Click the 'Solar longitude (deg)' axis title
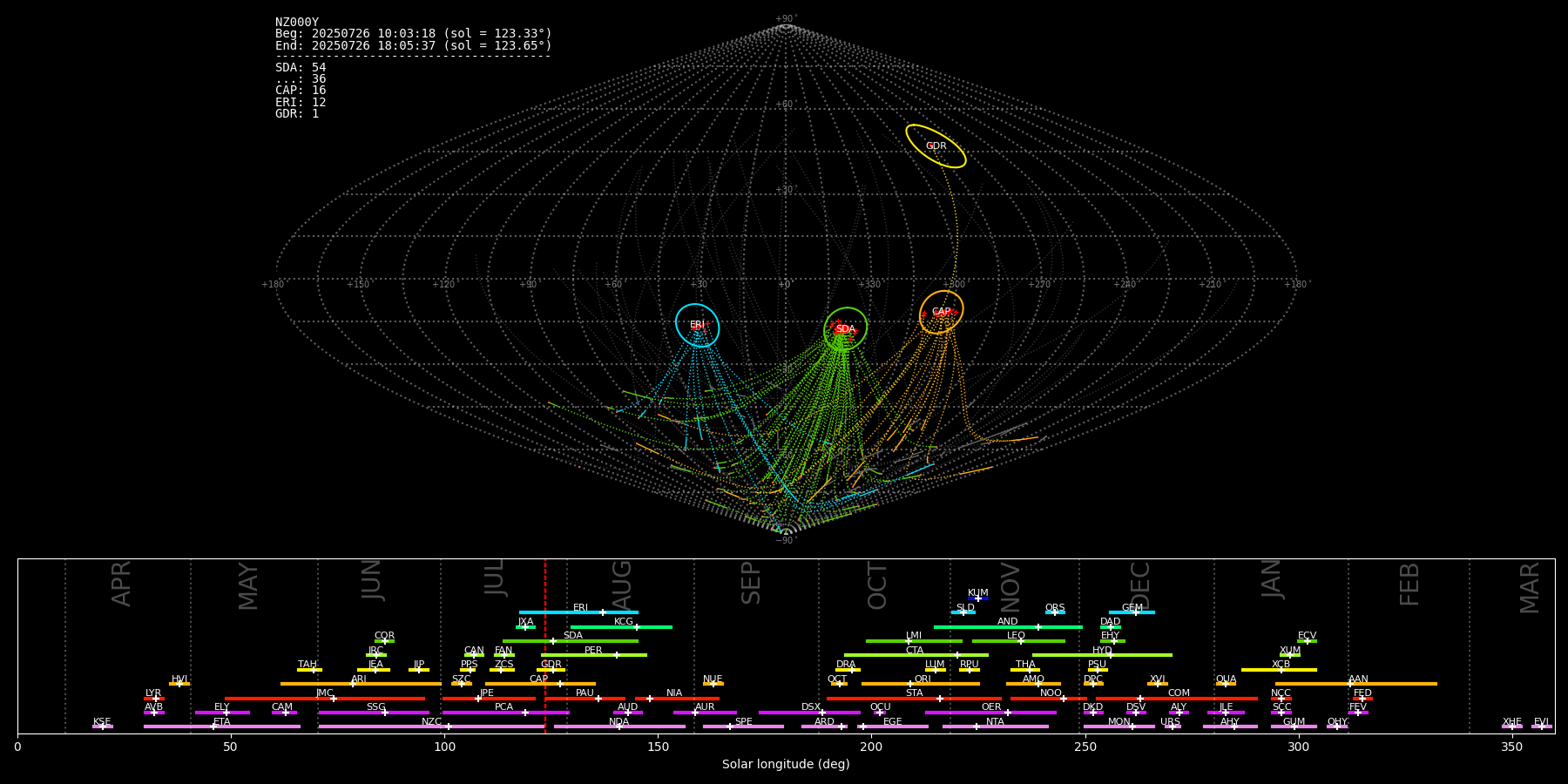The width and height of the screenshot is (1568, 784). click(x=786, y=765)
